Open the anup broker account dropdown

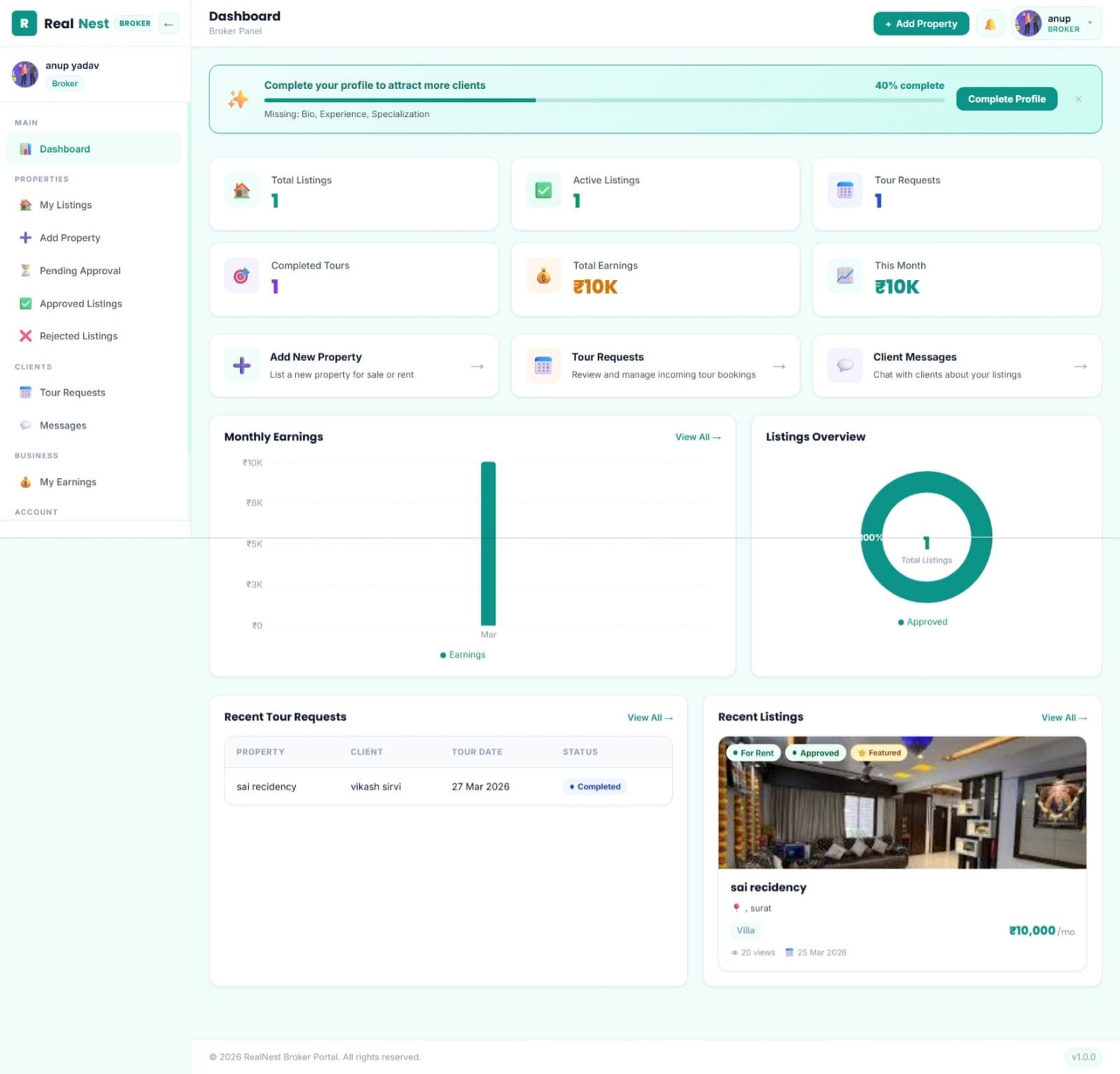1056,24
